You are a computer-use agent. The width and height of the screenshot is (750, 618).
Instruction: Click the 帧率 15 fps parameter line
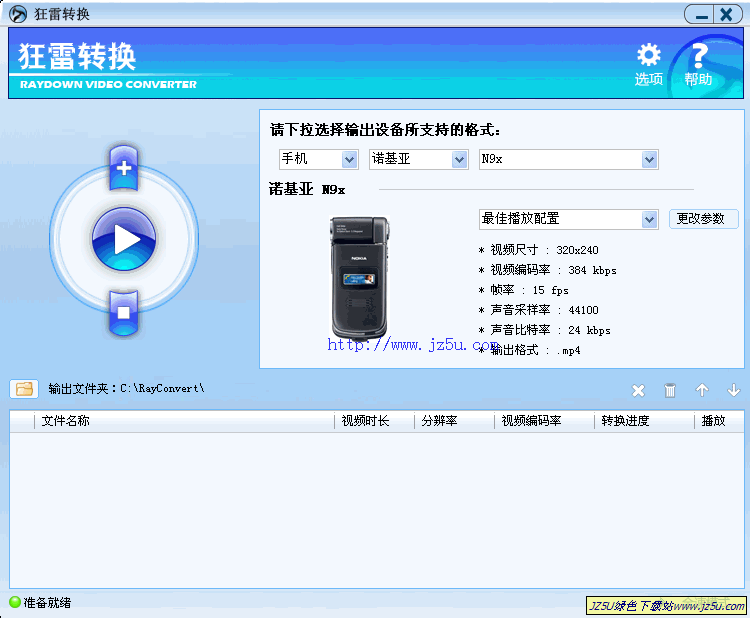tap(524, 290)
